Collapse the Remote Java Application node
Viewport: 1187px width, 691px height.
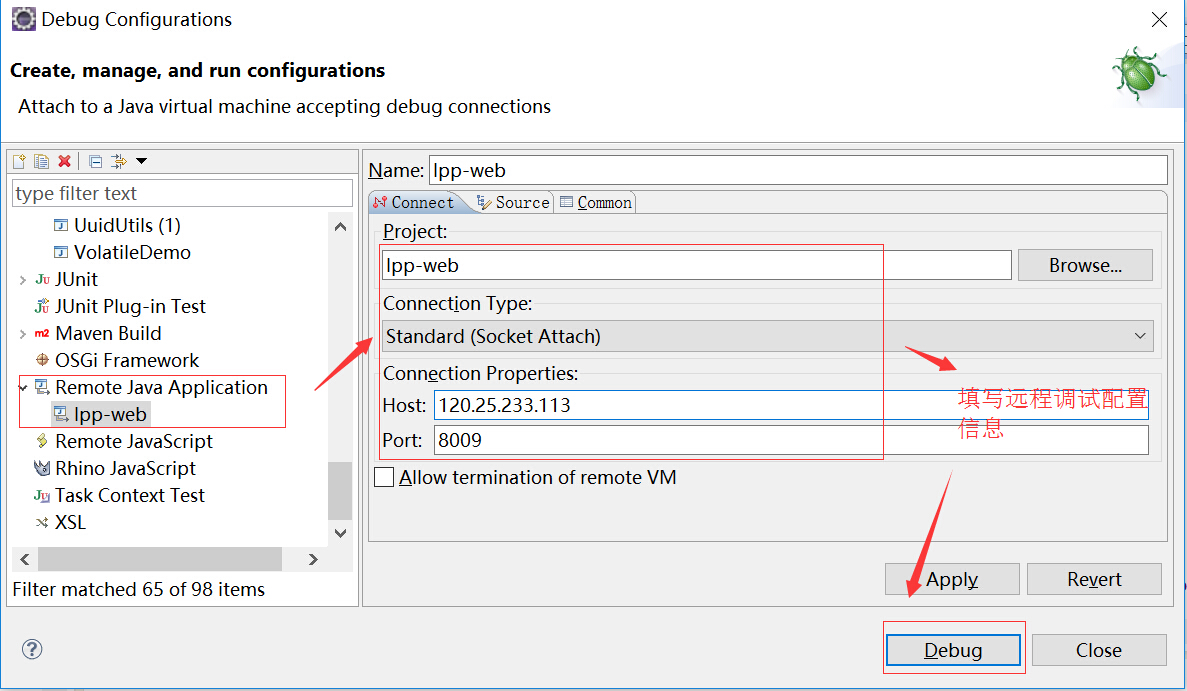(23, 387)
